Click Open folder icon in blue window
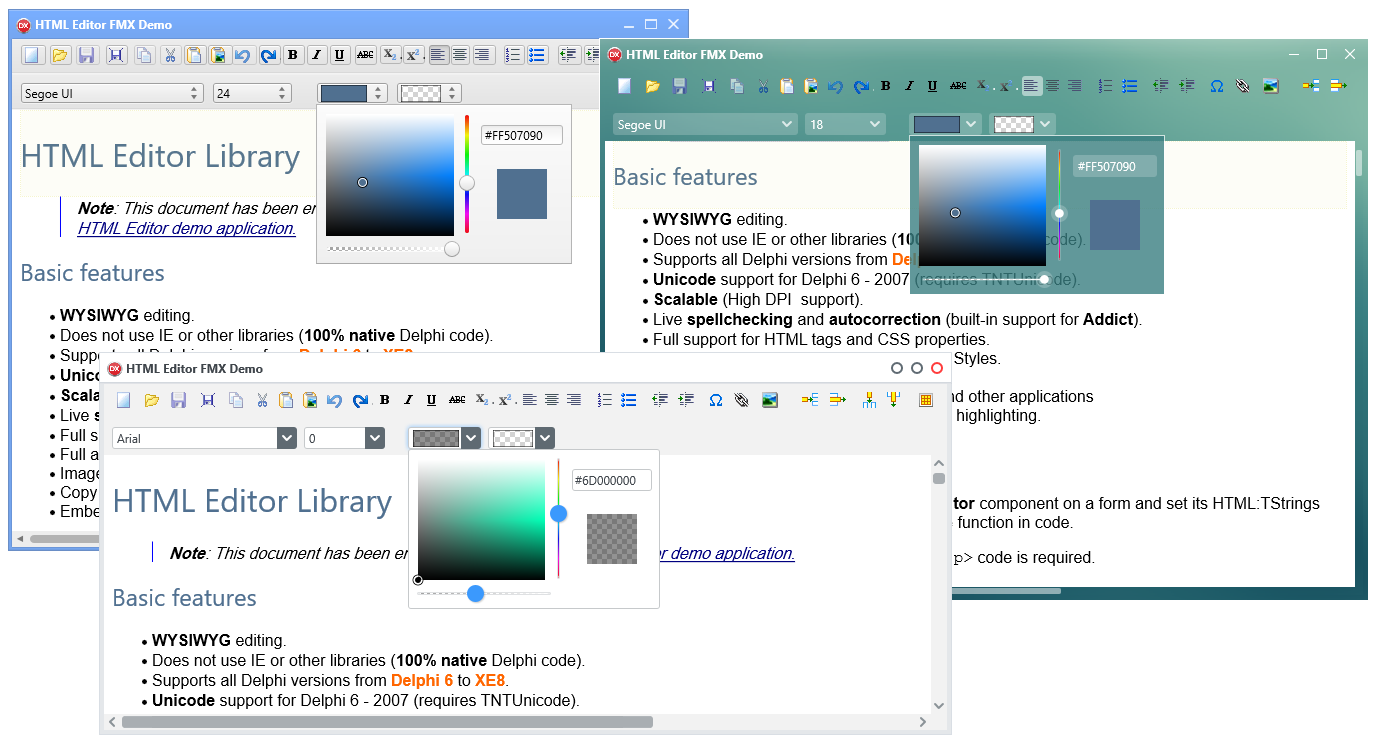 (60, 55)
